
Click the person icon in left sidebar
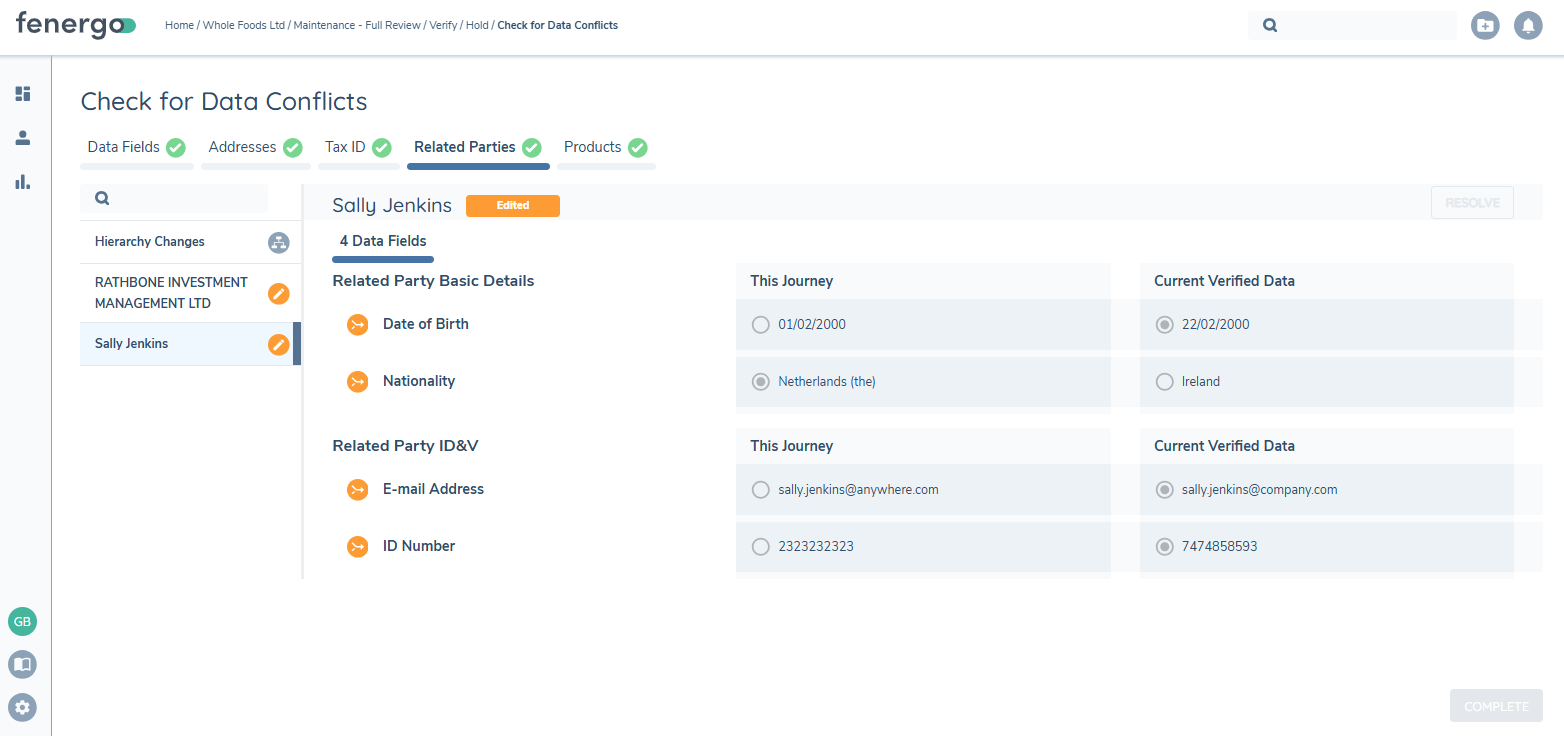pos(22,138)
